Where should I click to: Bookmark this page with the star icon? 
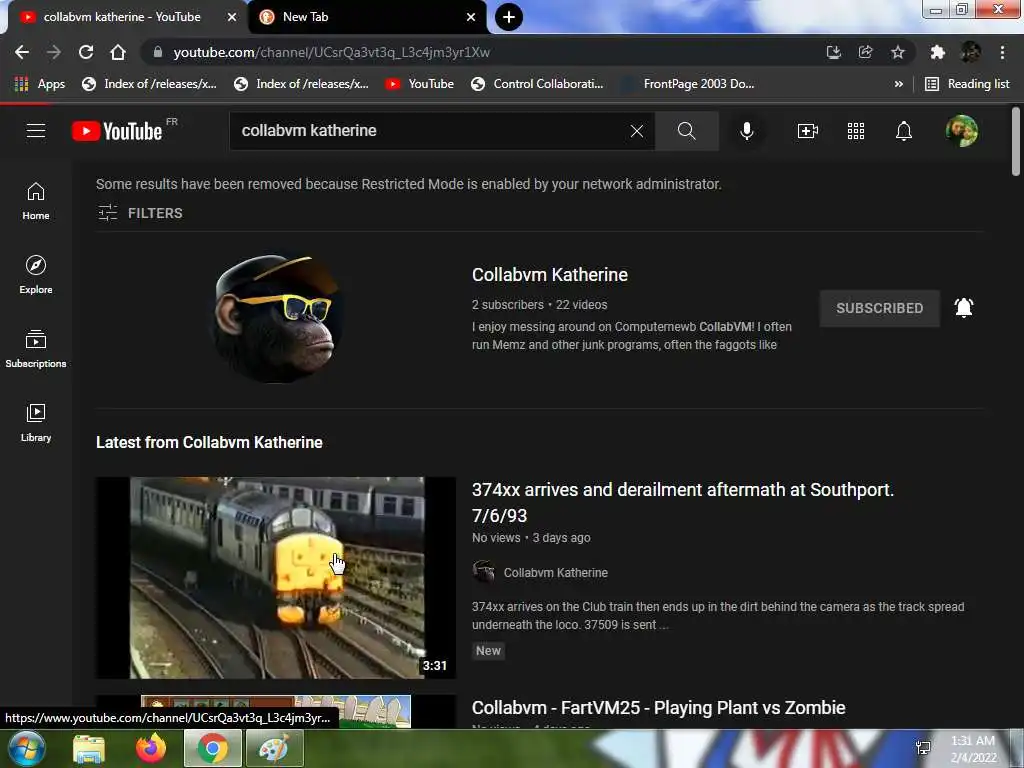[898, 52]
